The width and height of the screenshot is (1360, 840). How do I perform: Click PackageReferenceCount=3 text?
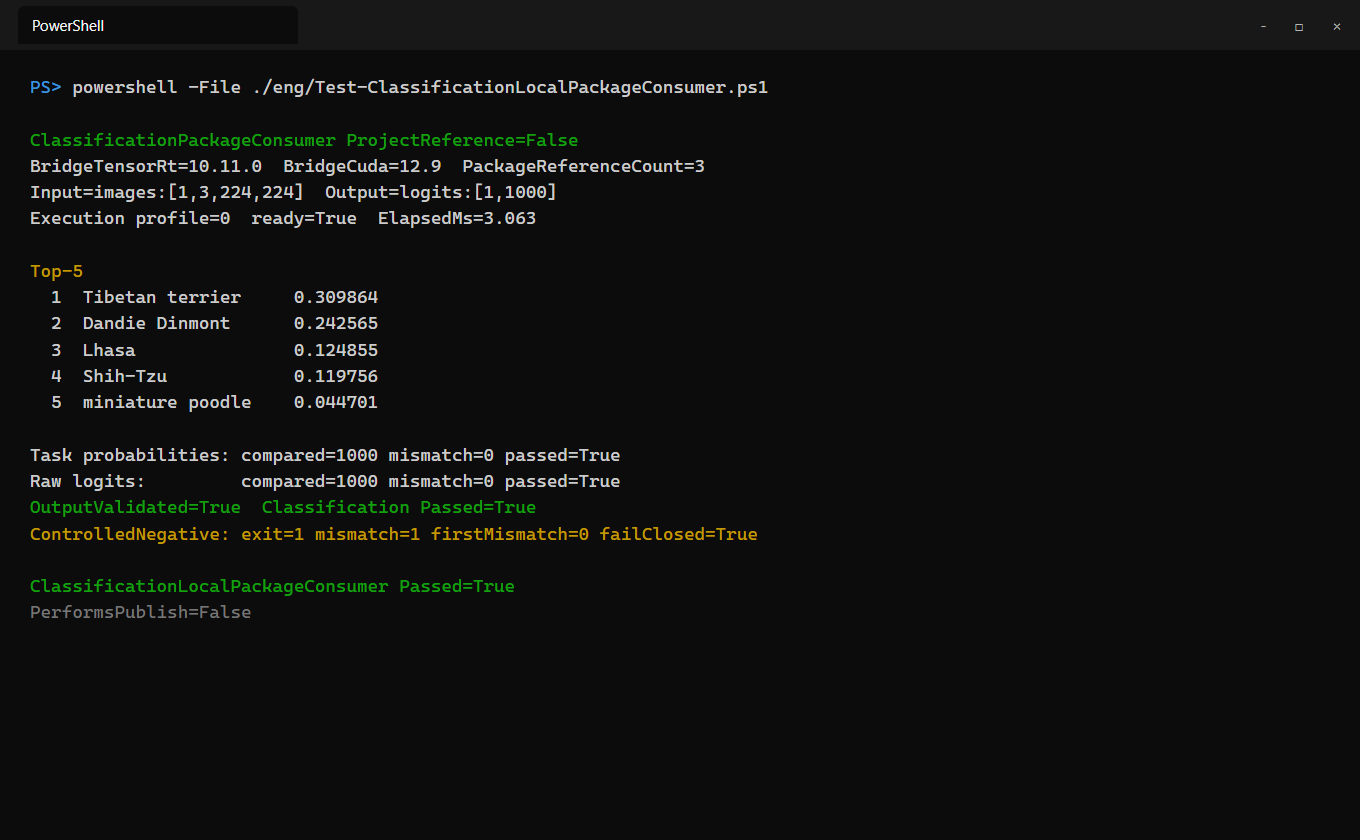click(583, 166)
